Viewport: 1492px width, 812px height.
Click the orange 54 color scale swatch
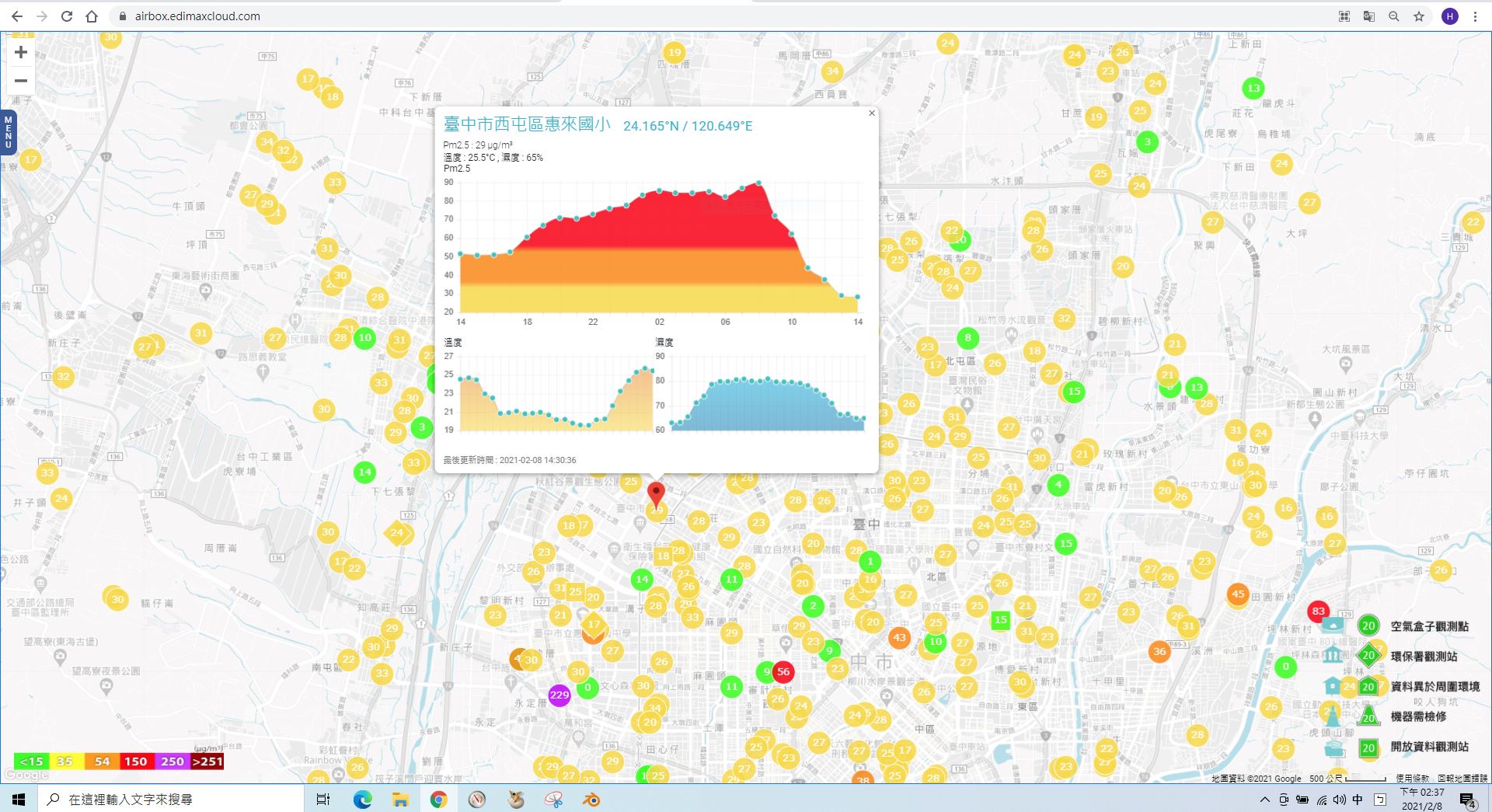(101, 761)
